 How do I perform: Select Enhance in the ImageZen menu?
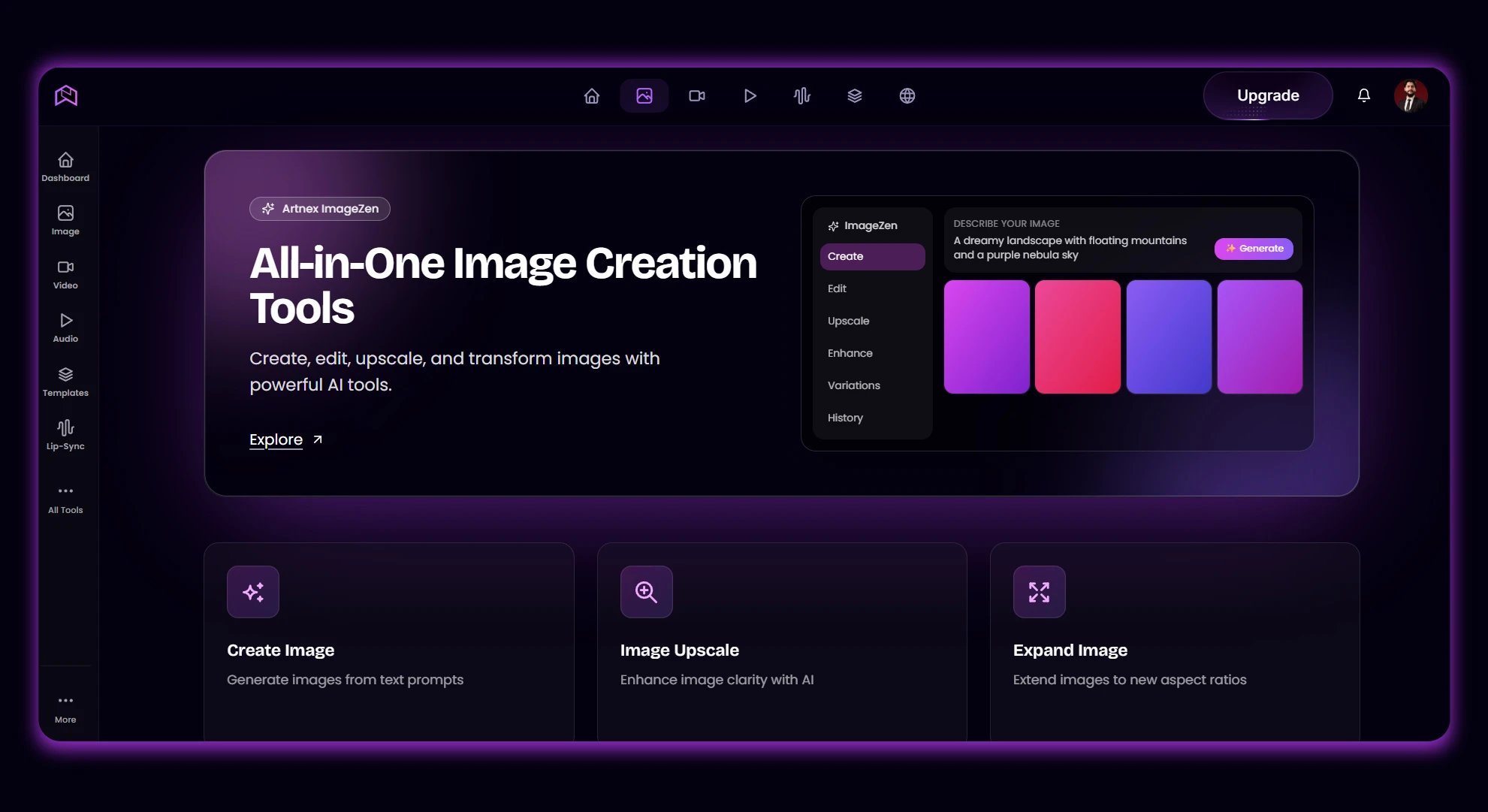tap(872, 353)
